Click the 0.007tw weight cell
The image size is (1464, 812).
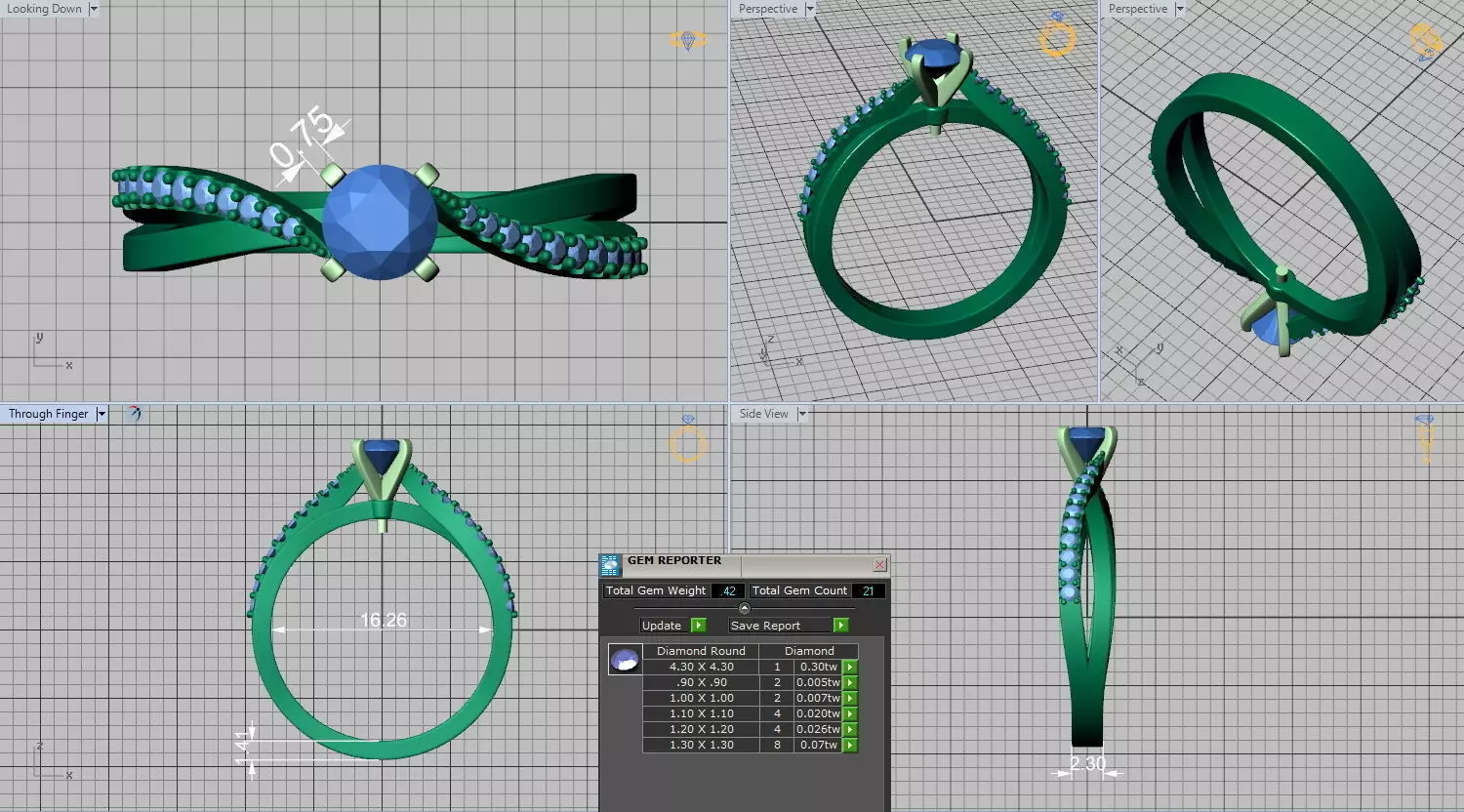click(x=819, y=698)
